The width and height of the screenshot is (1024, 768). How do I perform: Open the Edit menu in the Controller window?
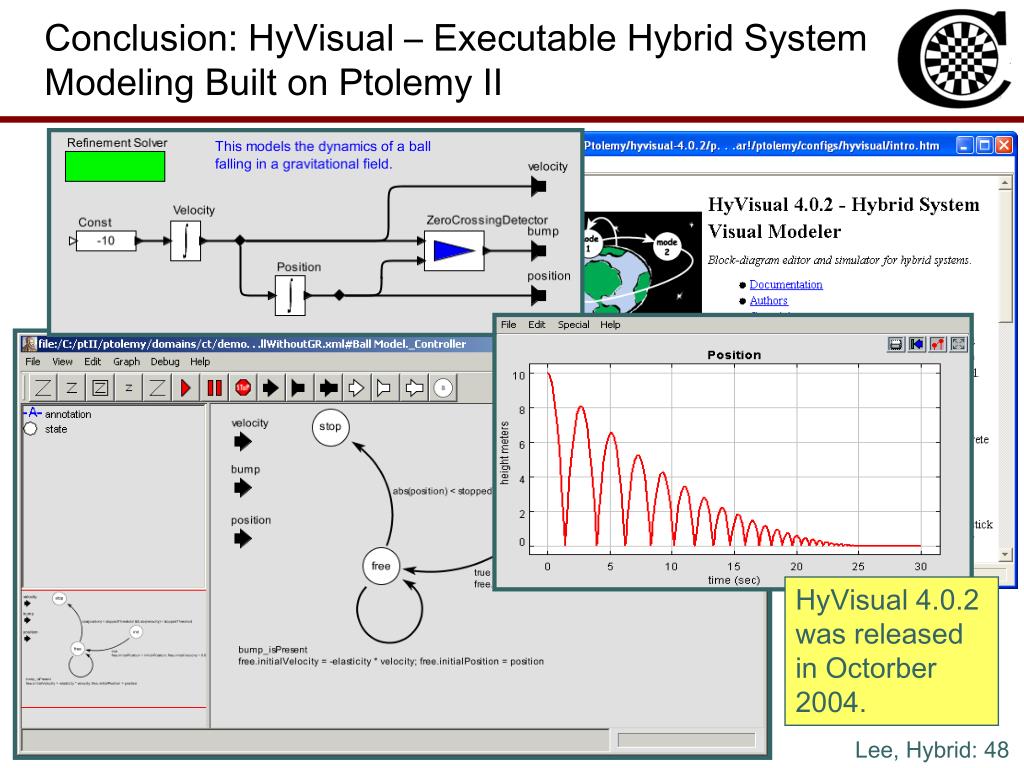[x=92, y=361]
